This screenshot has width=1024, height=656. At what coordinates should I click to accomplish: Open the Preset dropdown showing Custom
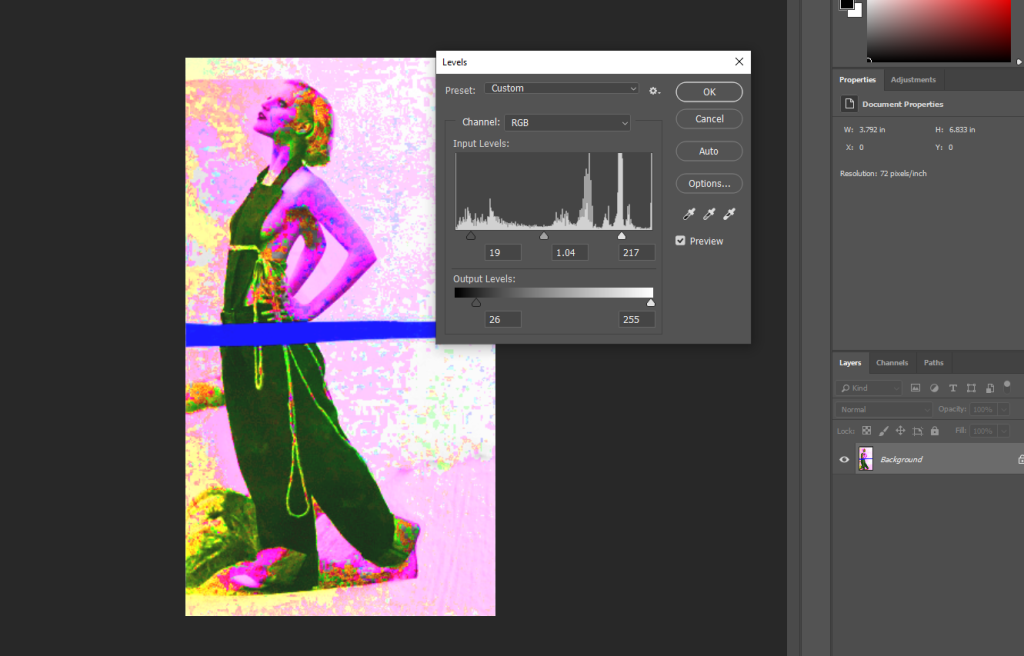(562, 89)
